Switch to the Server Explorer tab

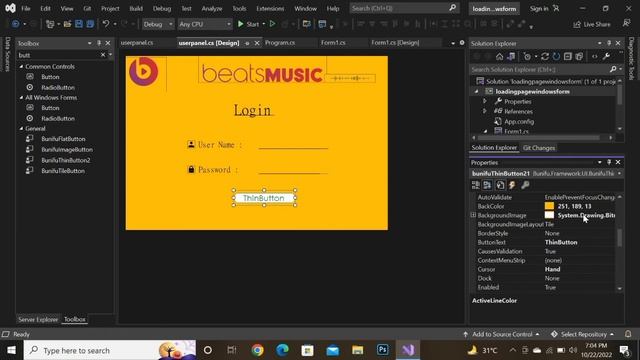point(38,320)
